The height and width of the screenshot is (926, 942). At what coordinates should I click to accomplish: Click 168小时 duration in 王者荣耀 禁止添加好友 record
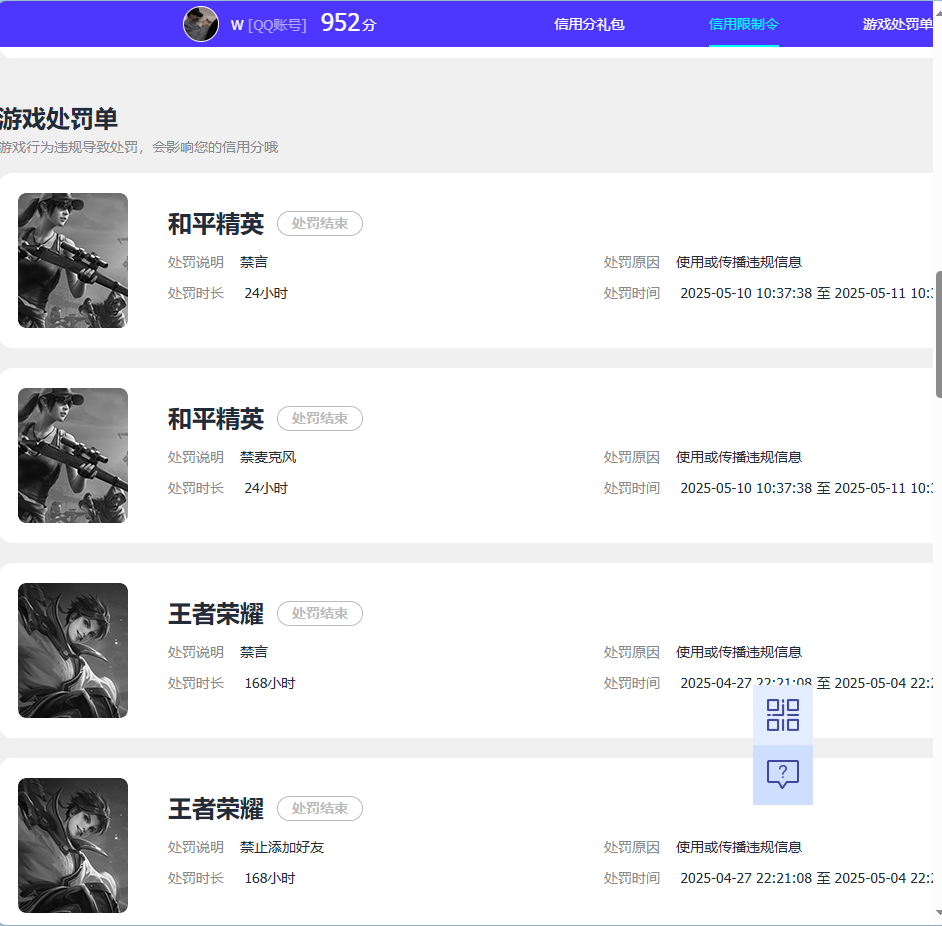pos(270,879)
